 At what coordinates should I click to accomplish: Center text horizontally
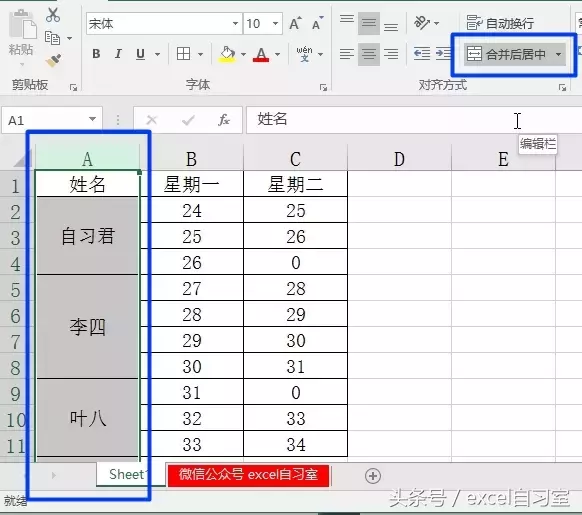369,54
